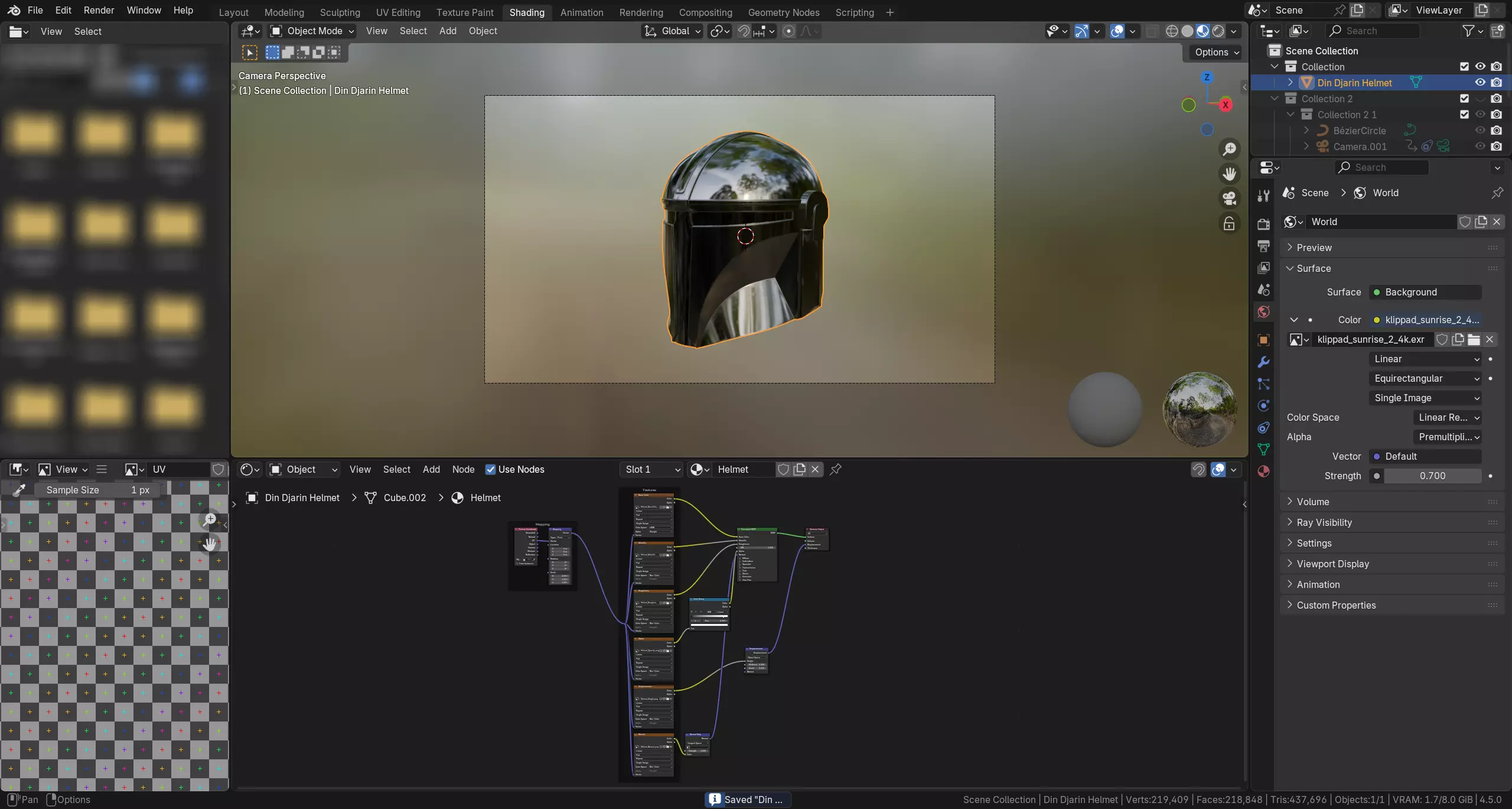Click the outliner Search field
The image size is (1512, 809).
(x=1372, y=31)
